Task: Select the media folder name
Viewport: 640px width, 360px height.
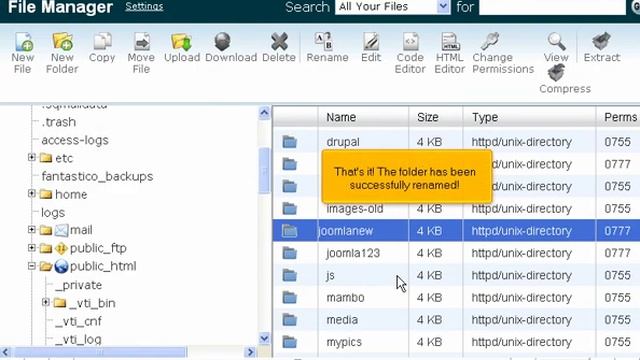Action: pos(342,320)
